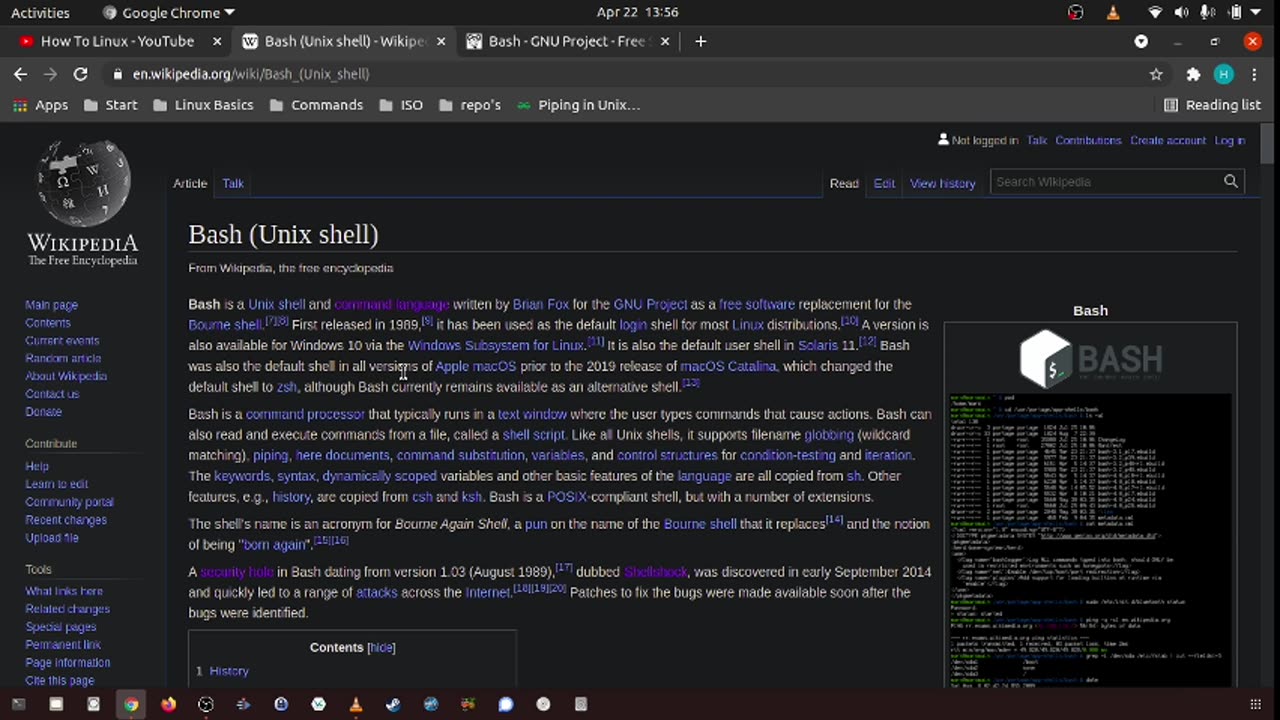Open the Linux Basics bookmarks folder
Image resolution: width=1280 pixels, height=720 pixels.
pyautogui.click(x=204, y=105)
